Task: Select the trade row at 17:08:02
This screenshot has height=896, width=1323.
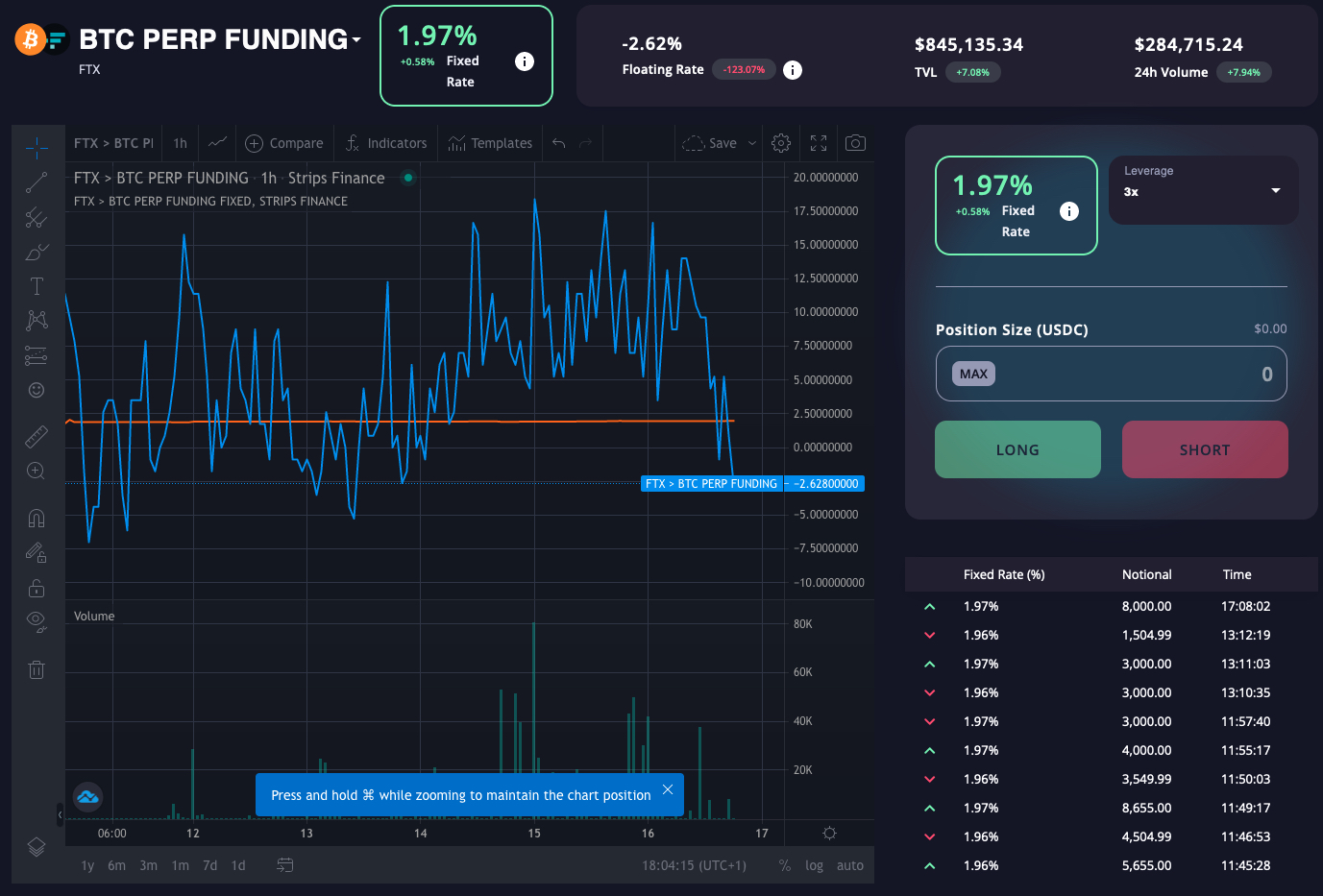Action: click(x=1112, y=606)
